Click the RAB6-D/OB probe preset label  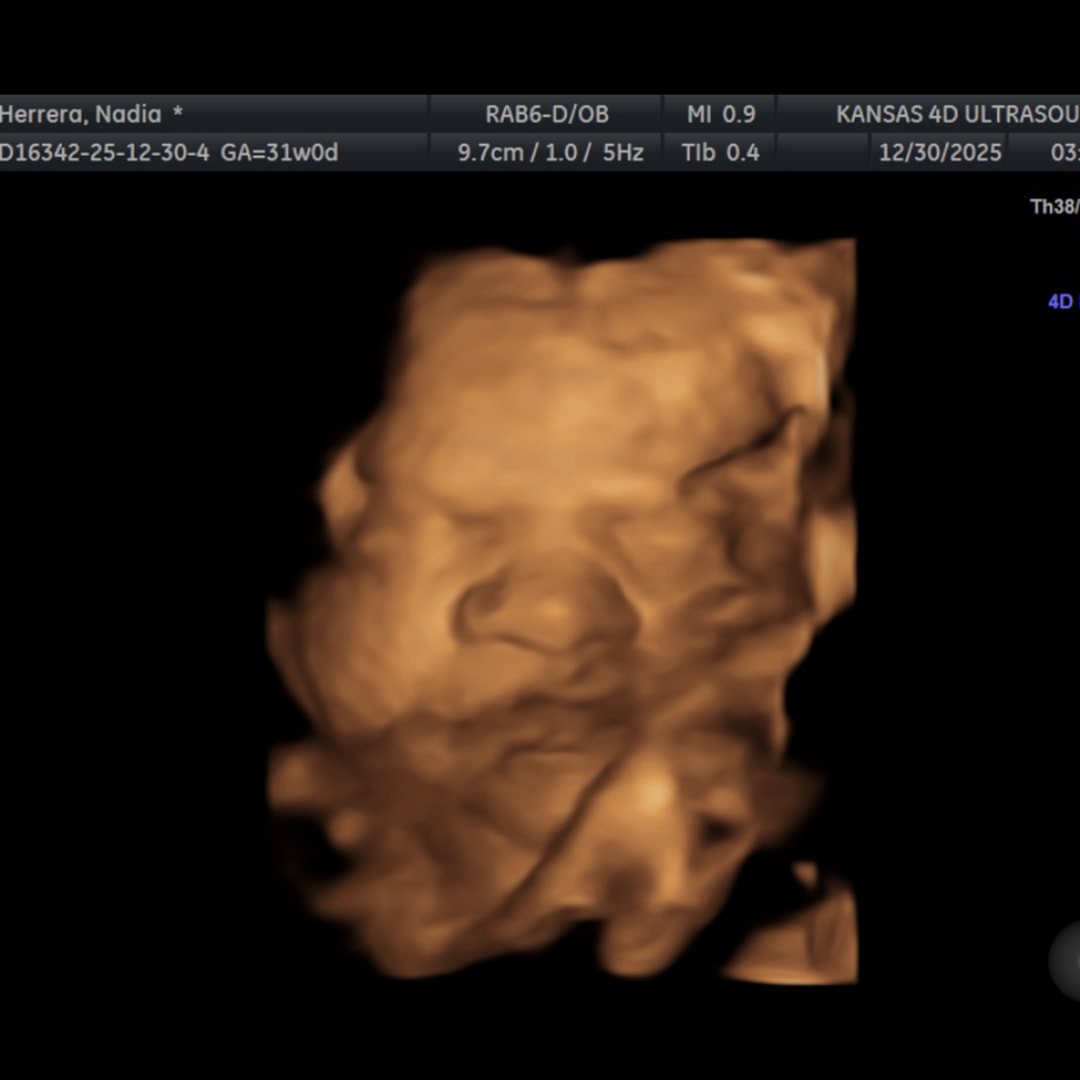tap(546, 114)
